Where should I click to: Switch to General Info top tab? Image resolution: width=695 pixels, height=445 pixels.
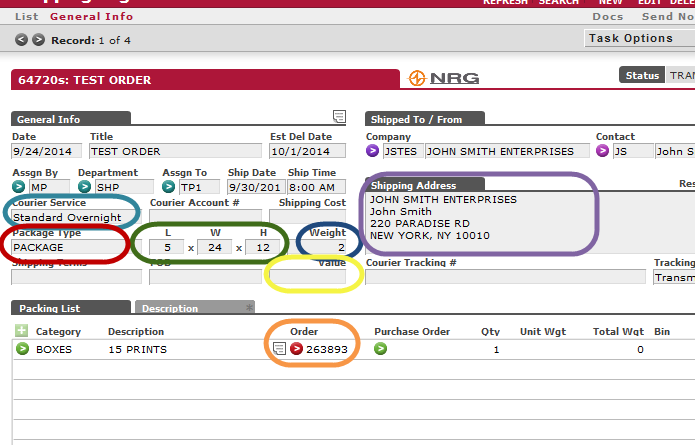pos(91,16)
